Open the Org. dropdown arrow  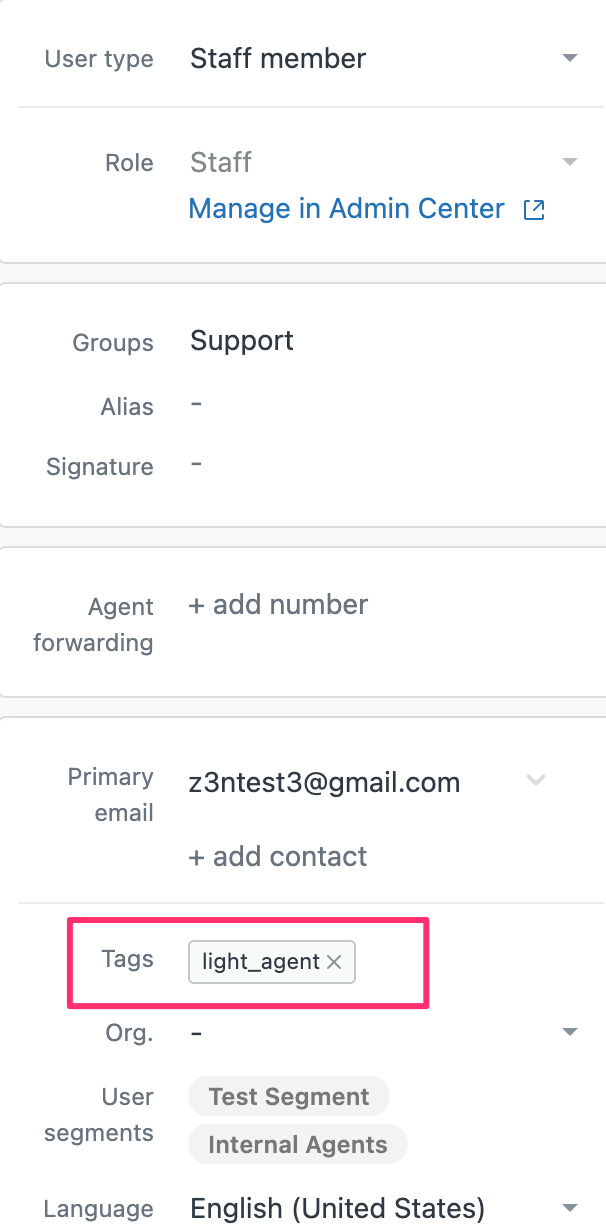570,1032
